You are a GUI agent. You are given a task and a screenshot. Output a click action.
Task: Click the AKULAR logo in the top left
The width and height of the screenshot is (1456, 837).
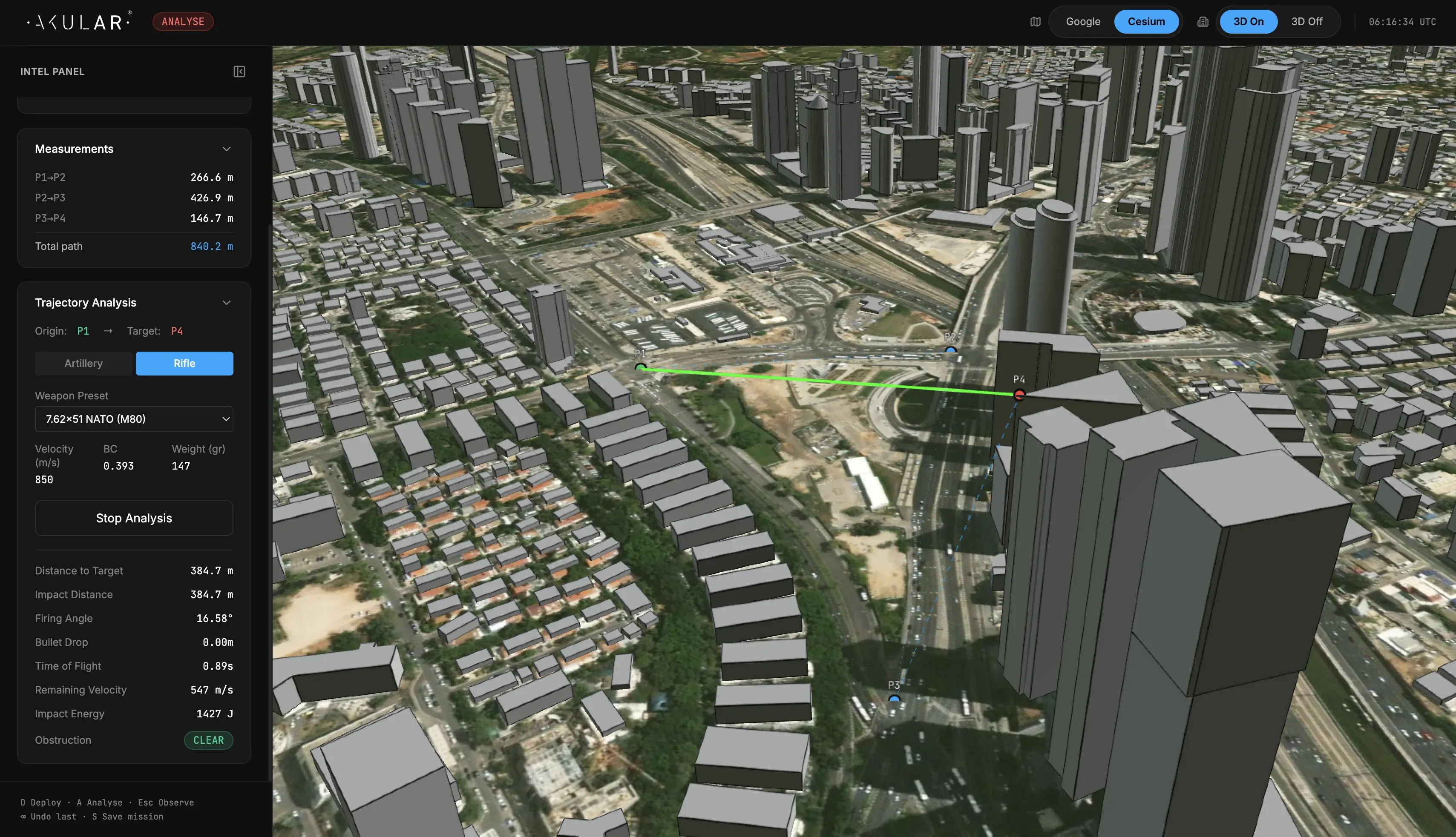point(78,22)
